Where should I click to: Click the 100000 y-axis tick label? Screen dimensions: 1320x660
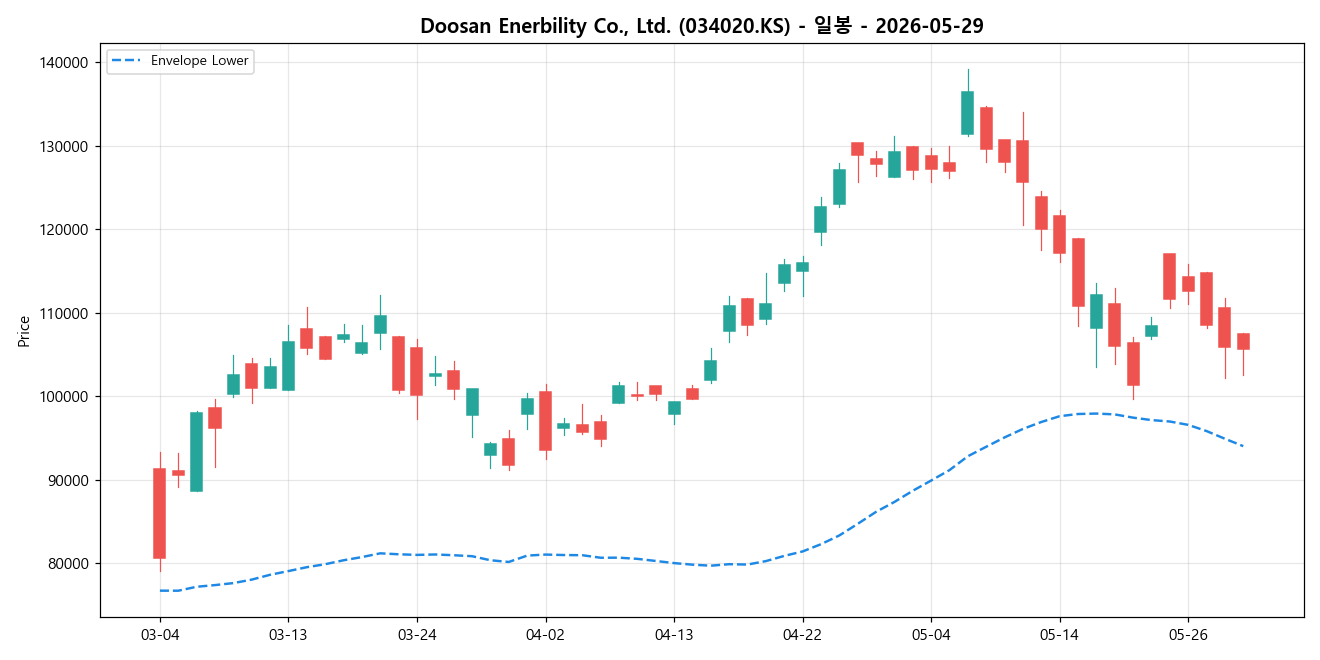(x=64, y=397)
